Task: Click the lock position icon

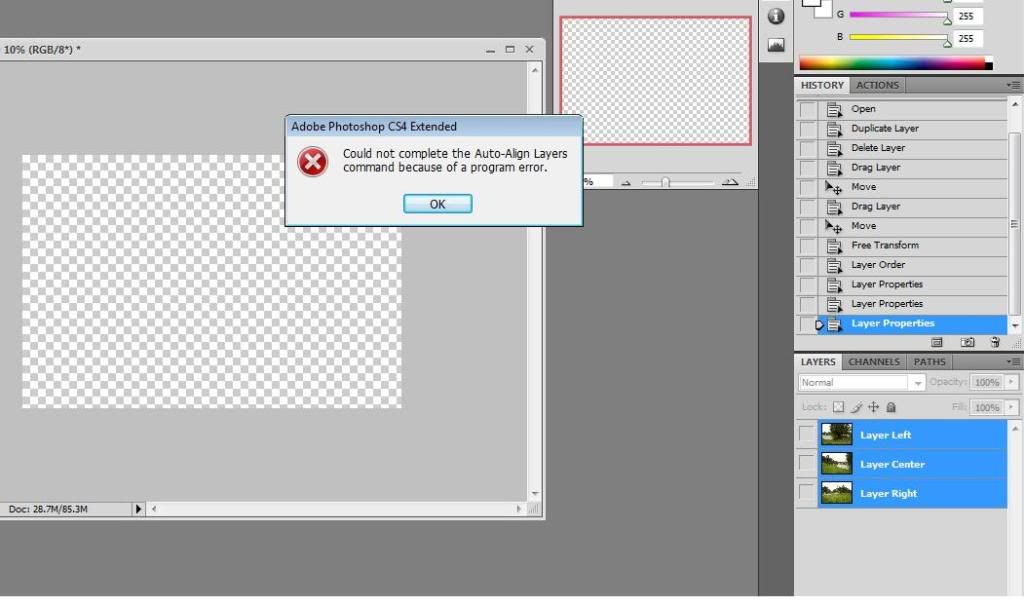Action: coord(873,408)
